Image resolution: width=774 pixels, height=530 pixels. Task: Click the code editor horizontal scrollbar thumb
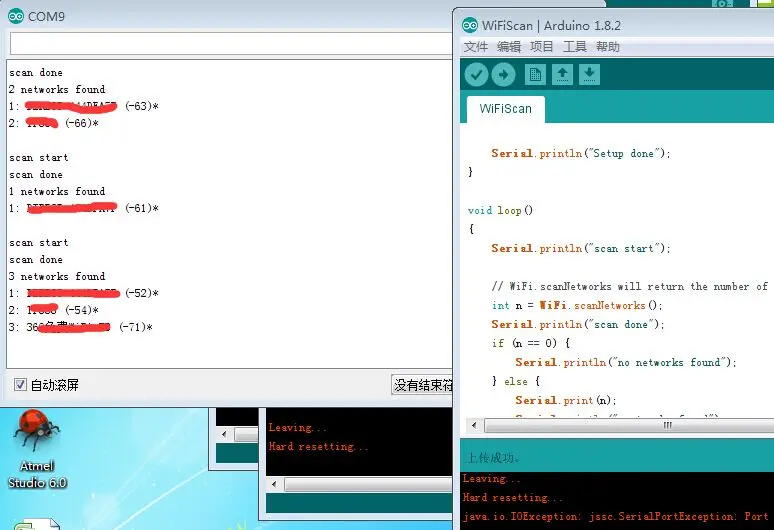[x=629, y=425]
